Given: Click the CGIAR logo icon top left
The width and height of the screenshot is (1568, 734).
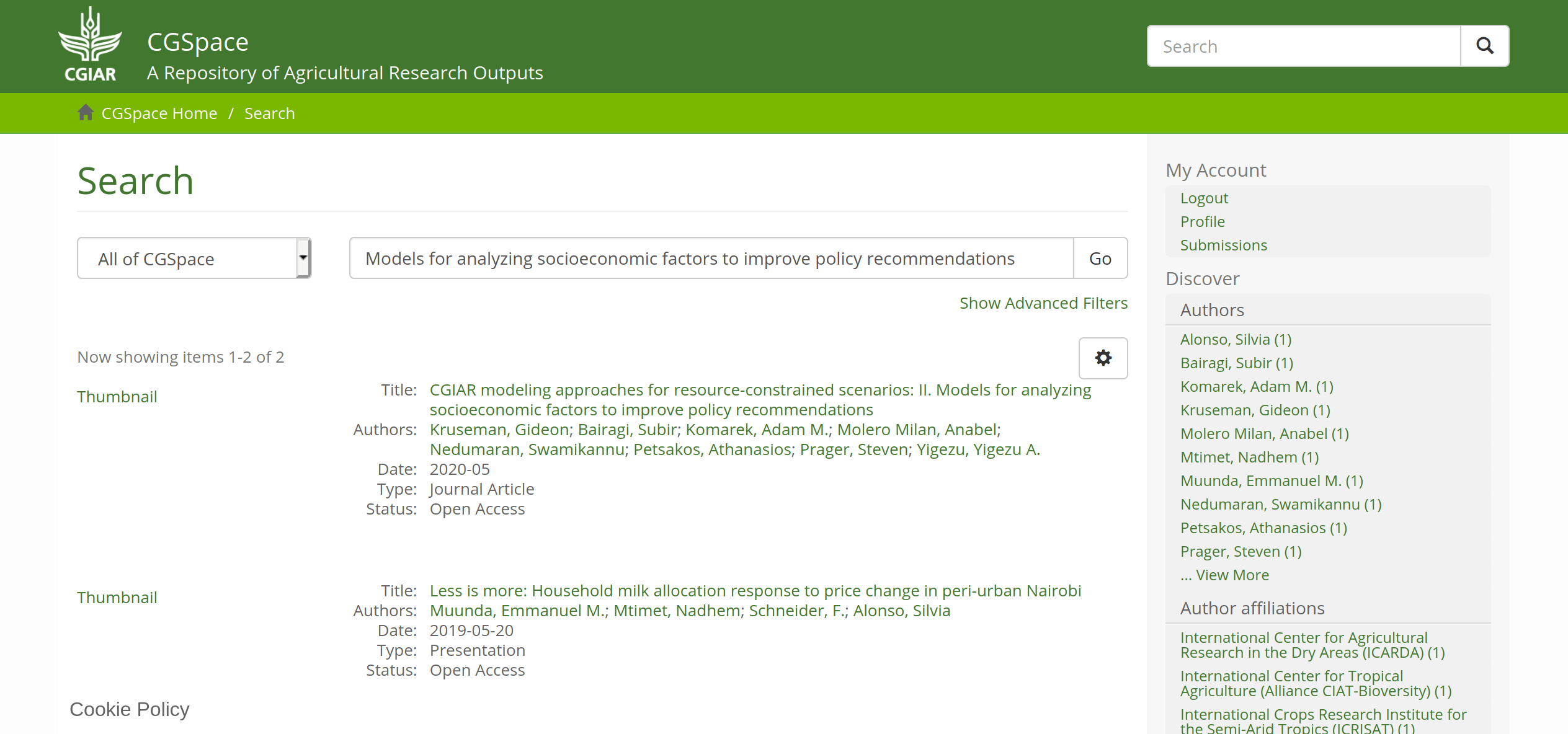Looking at the screenshot, I should (91, 46).
